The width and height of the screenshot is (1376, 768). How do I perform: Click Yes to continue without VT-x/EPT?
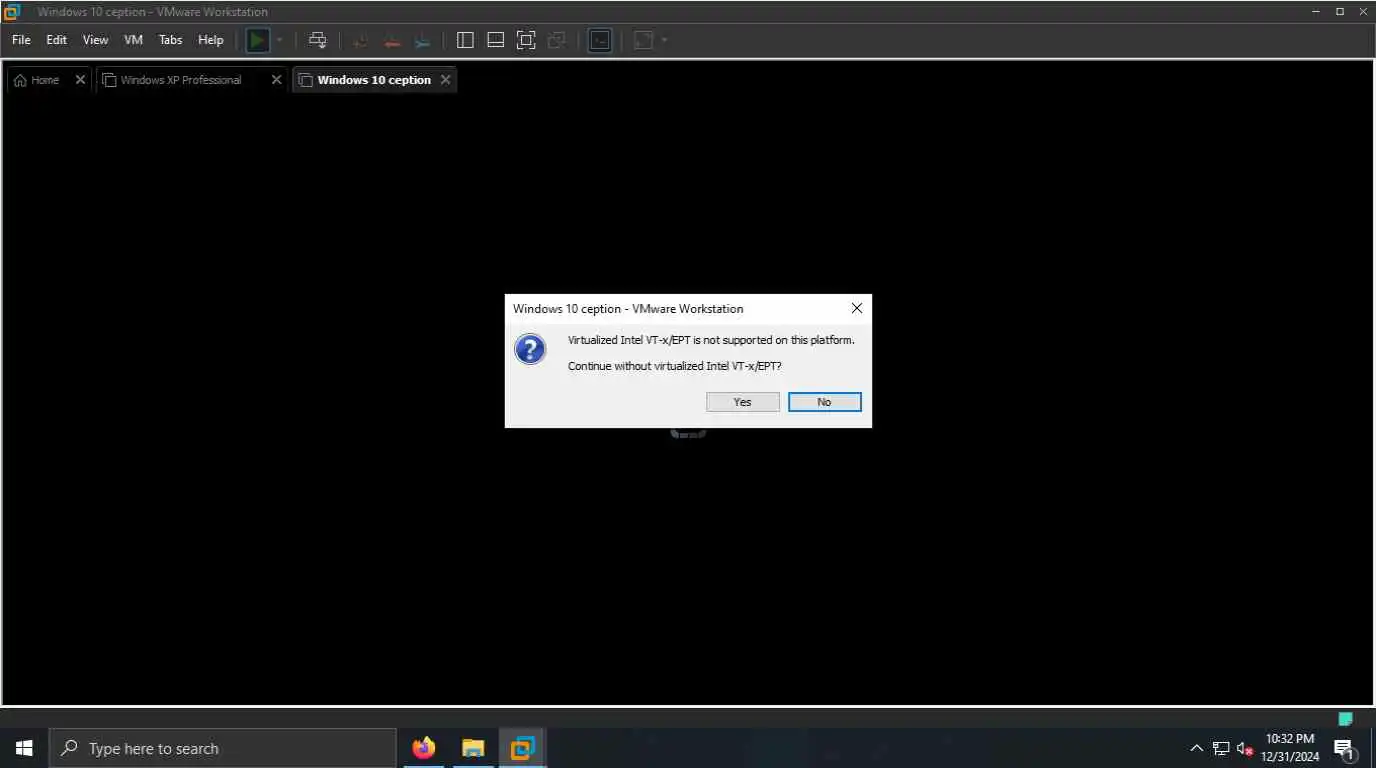[742, 402]
